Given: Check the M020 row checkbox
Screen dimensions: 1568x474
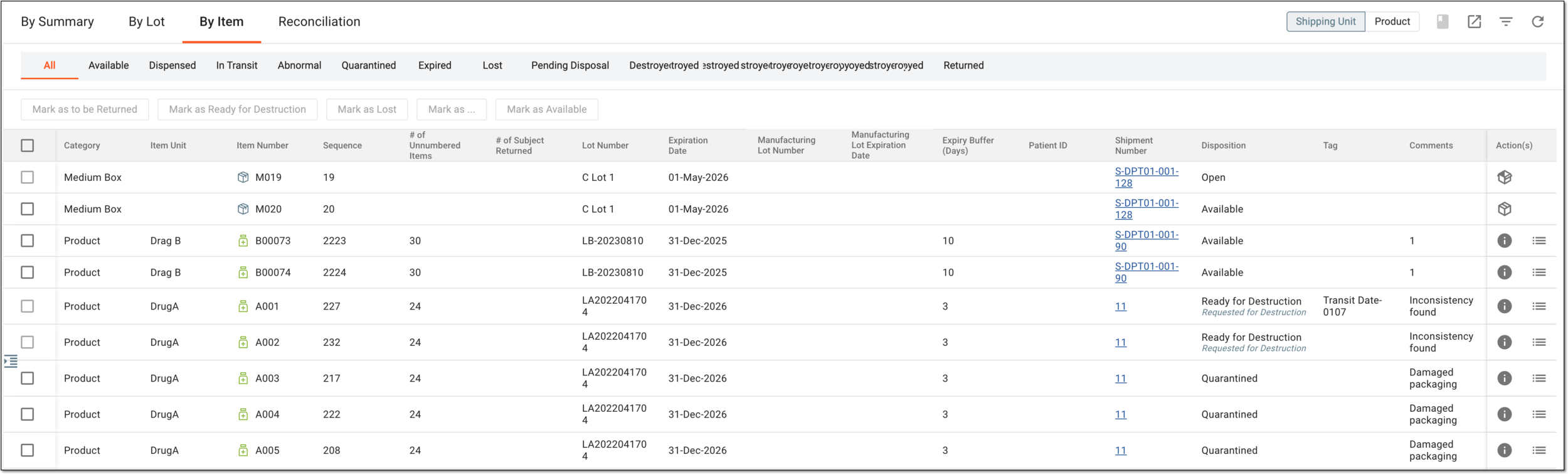Looking at the screenshot, I should point(28,209).
